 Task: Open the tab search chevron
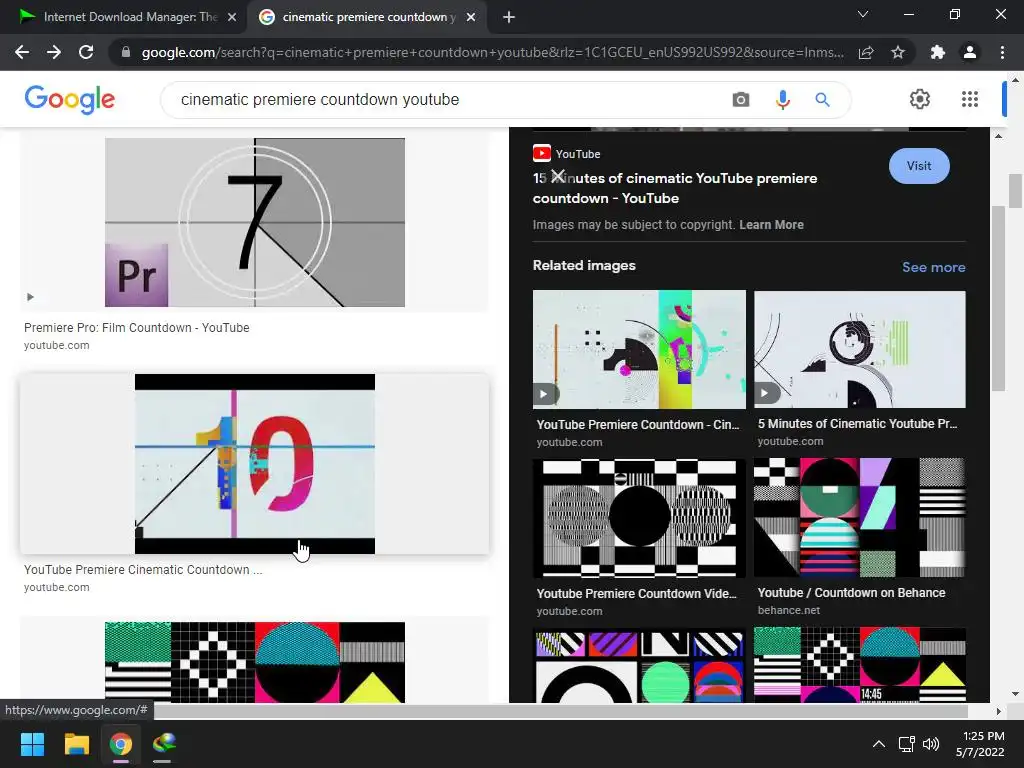pyautogui.click(x=863, y=14)
